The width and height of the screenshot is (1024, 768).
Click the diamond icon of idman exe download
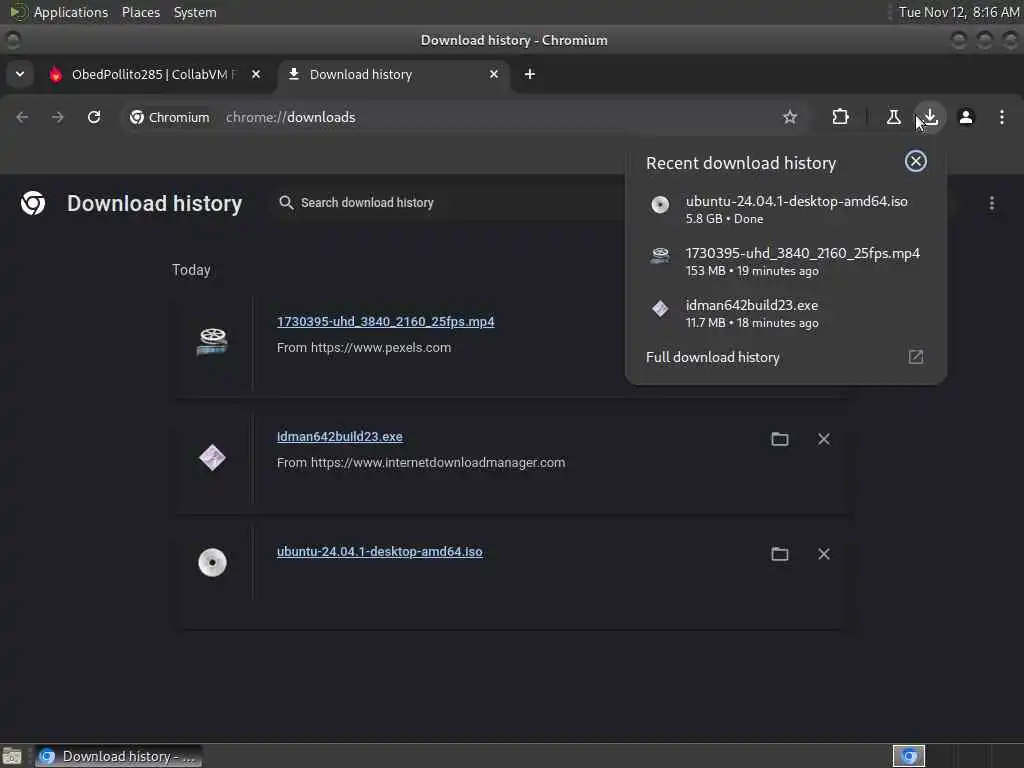point(212,457)
